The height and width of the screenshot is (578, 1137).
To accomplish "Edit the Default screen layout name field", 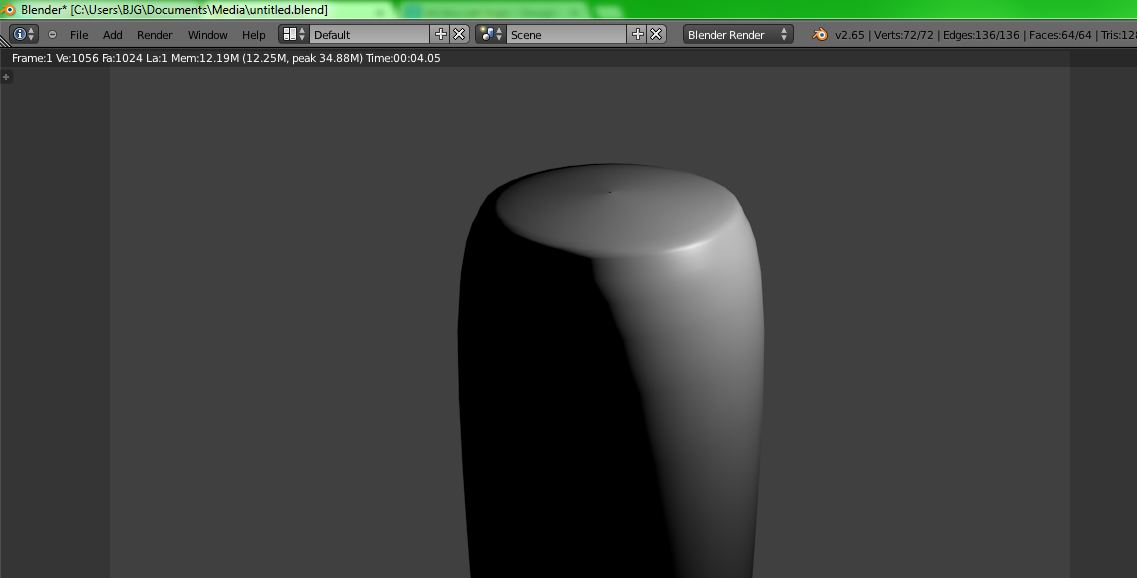I will pos(369,34).
